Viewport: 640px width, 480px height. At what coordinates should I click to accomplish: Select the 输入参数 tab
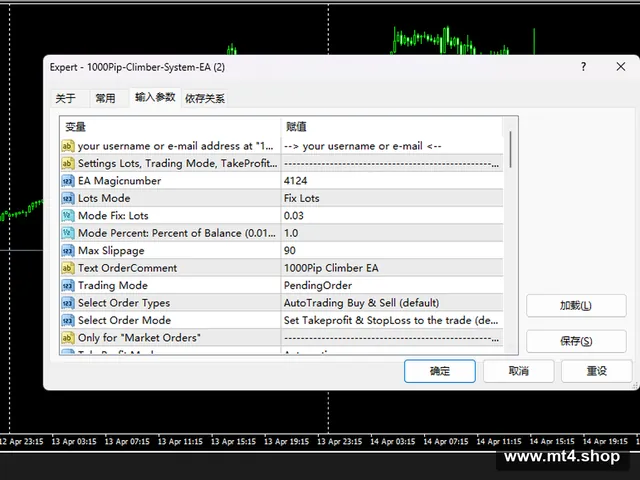[x=155, y=97]
